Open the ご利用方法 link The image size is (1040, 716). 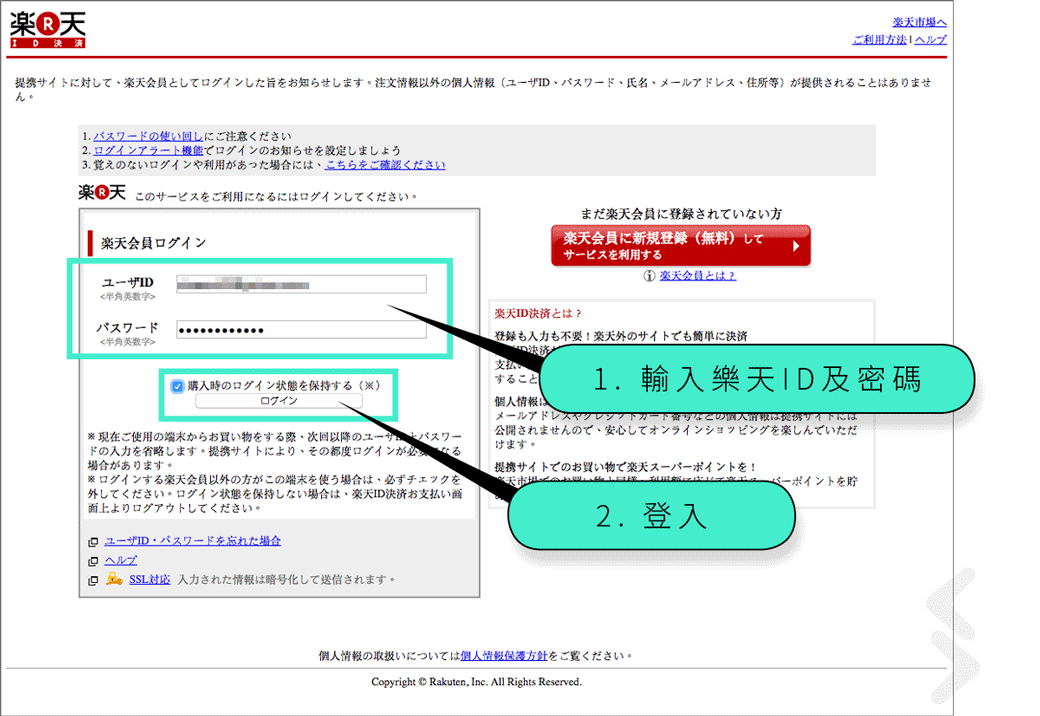879,40
